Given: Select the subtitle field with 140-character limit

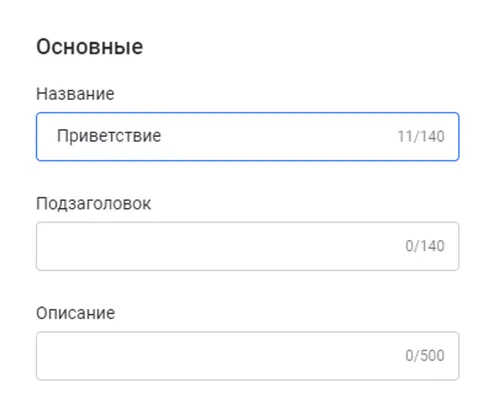Looking at the screenshot, I should pos(247,246).
